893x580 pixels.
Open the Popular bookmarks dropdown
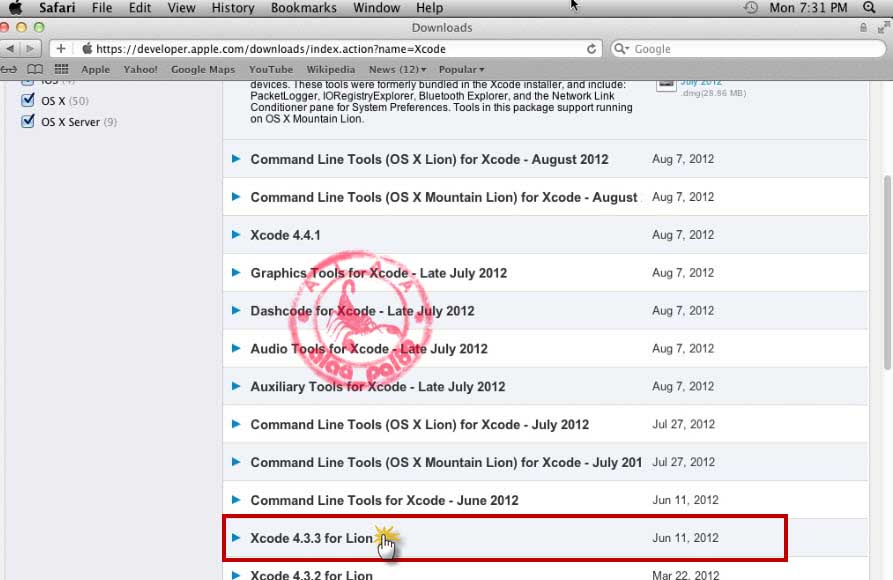[x=461, y=70]
